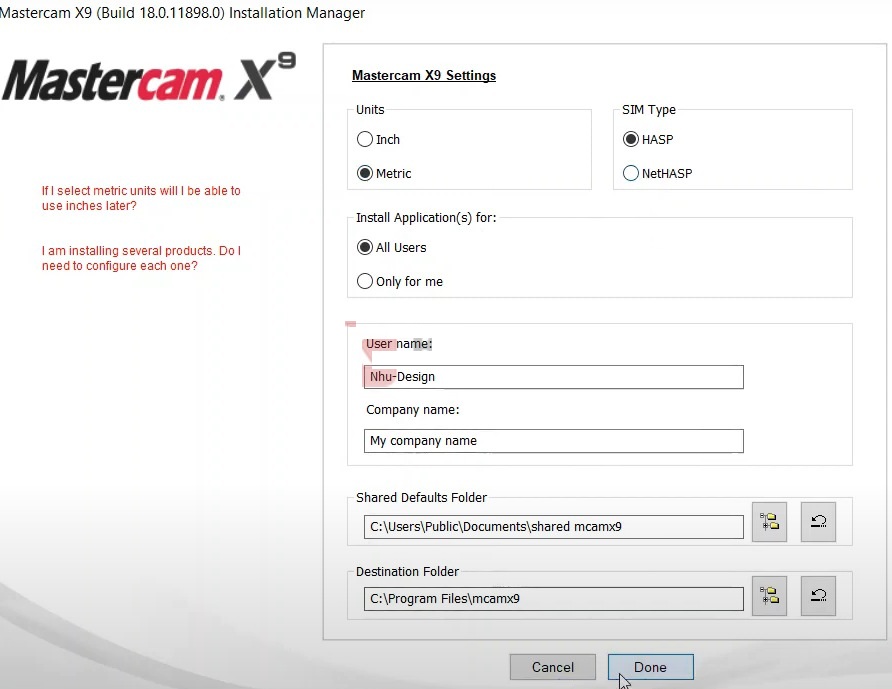Click the Destination Folder path field

click(x=554, y=599)
